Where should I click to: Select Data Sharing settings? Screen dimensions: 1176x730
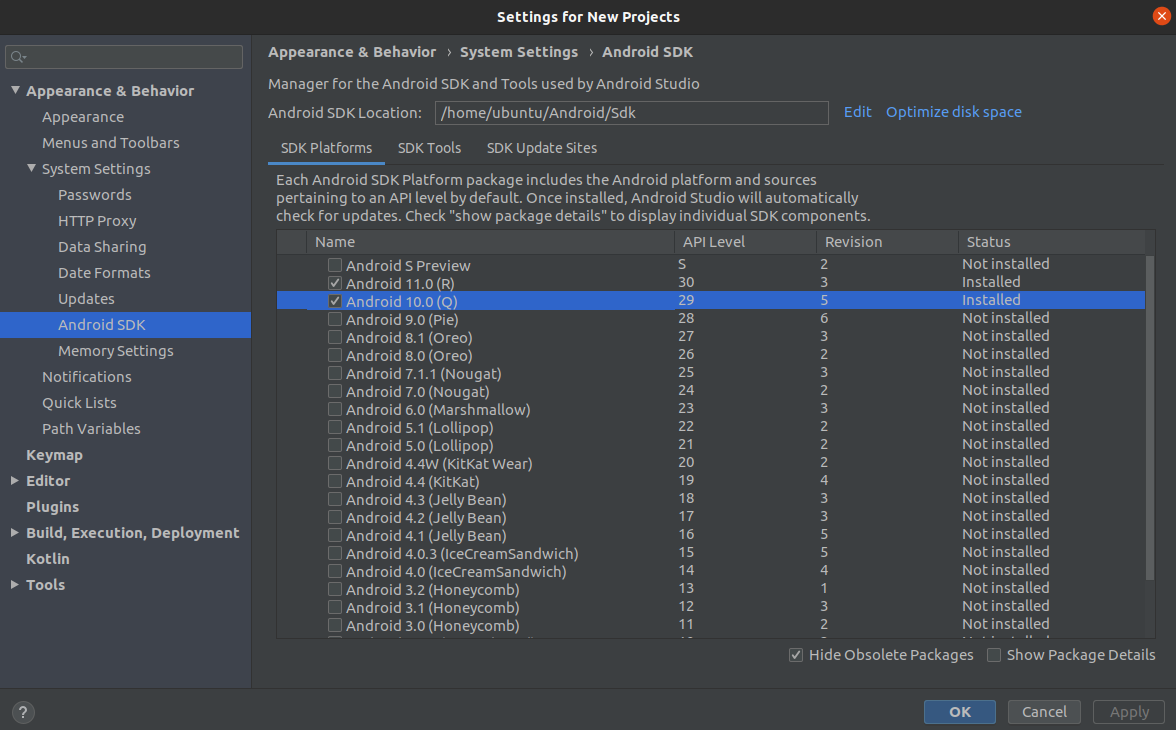pos(102,246)
